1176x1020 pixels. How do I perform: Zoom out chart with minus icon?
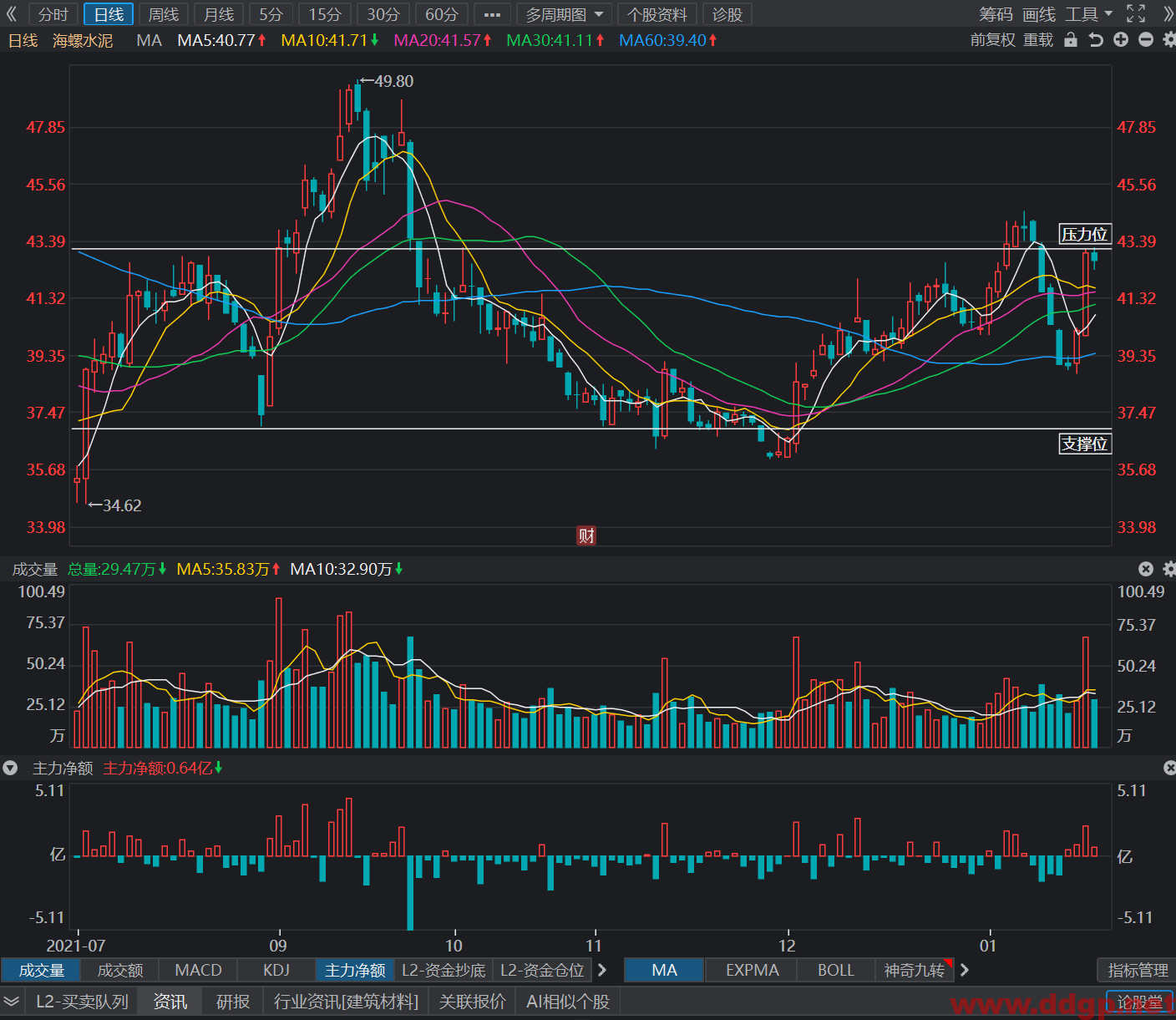click(x=1146, y=40)
